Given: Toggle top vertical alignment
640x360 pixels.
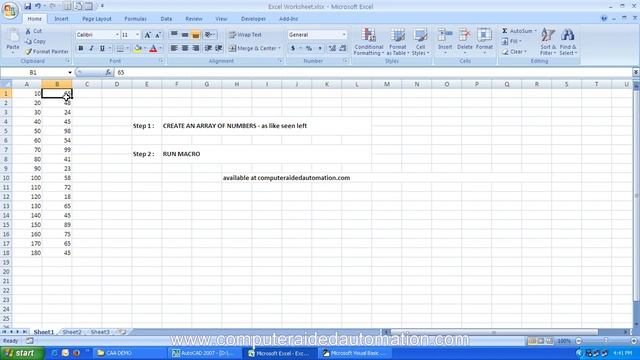Looking at the screenshot, I should [x=174, y=35].
